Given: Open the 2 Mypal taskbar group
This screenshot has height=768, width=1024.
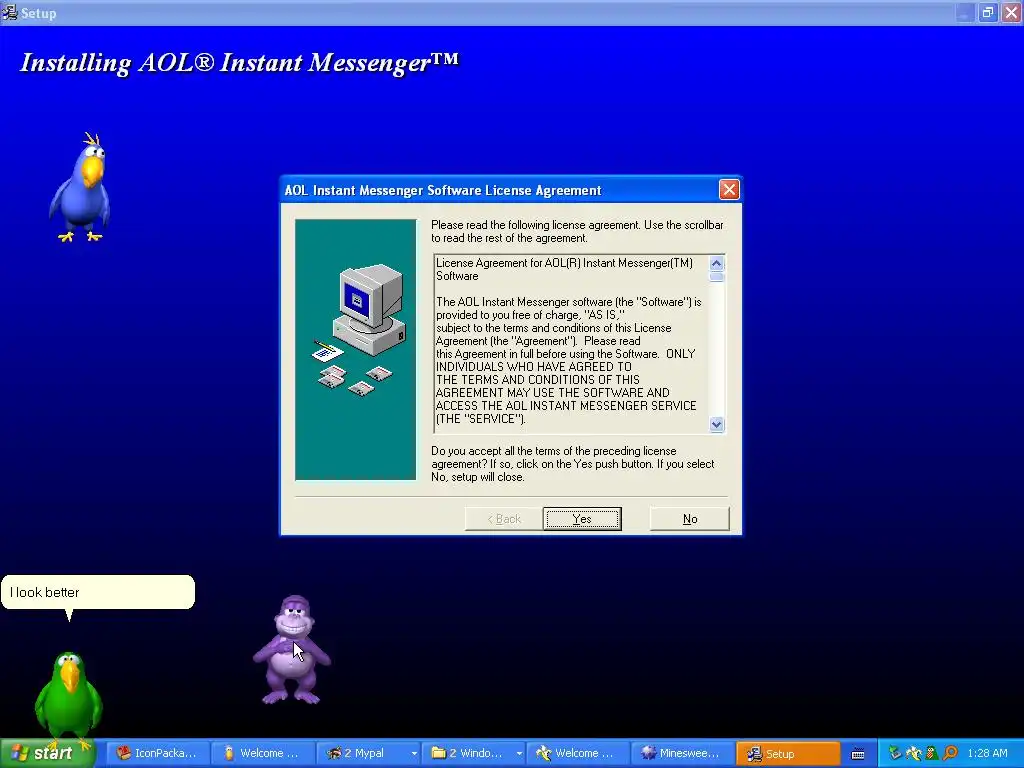Looking at the screenshot, I should pyautogui.click(x=368, y=753).
